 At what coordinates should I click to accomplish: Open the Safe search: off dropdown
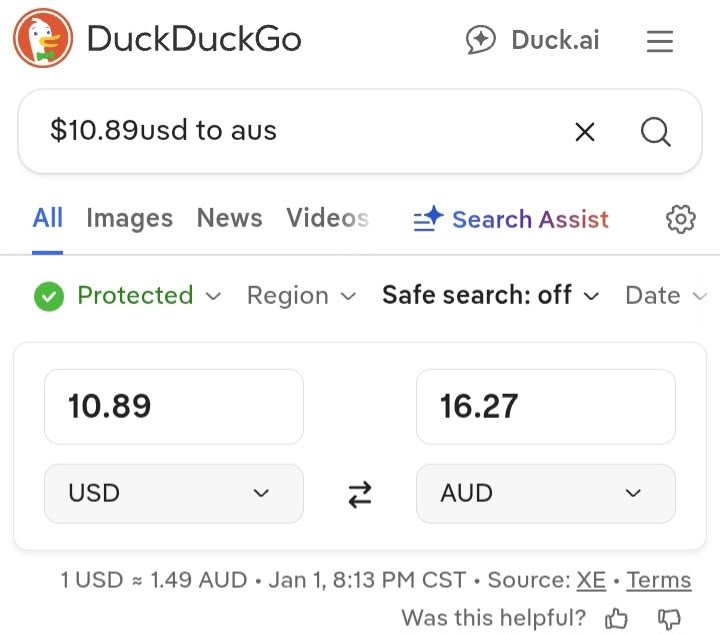(x=490, y=296)
